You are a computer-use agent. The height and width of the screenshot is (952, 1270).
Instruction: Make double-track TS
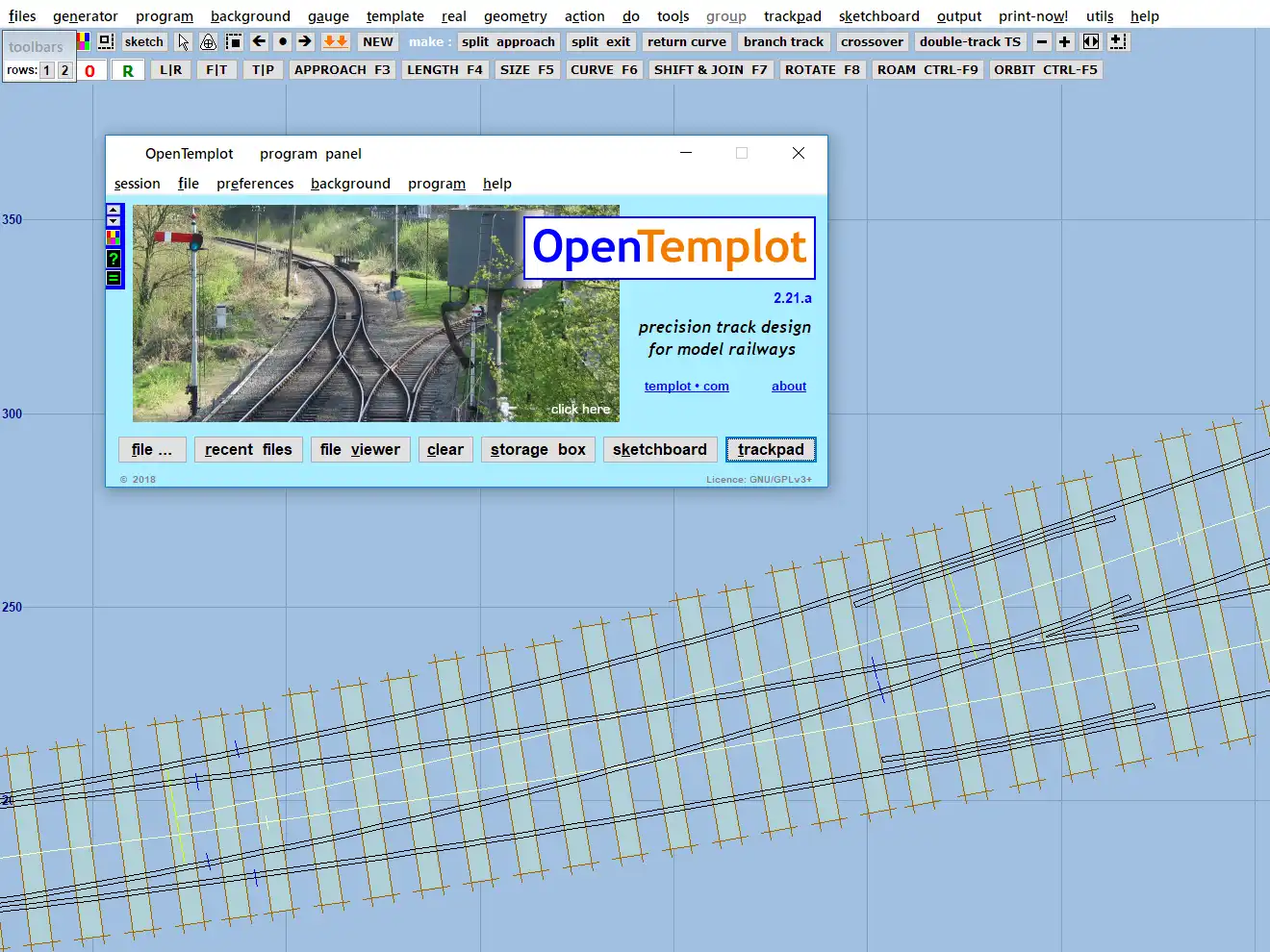[x=970, y=41]
